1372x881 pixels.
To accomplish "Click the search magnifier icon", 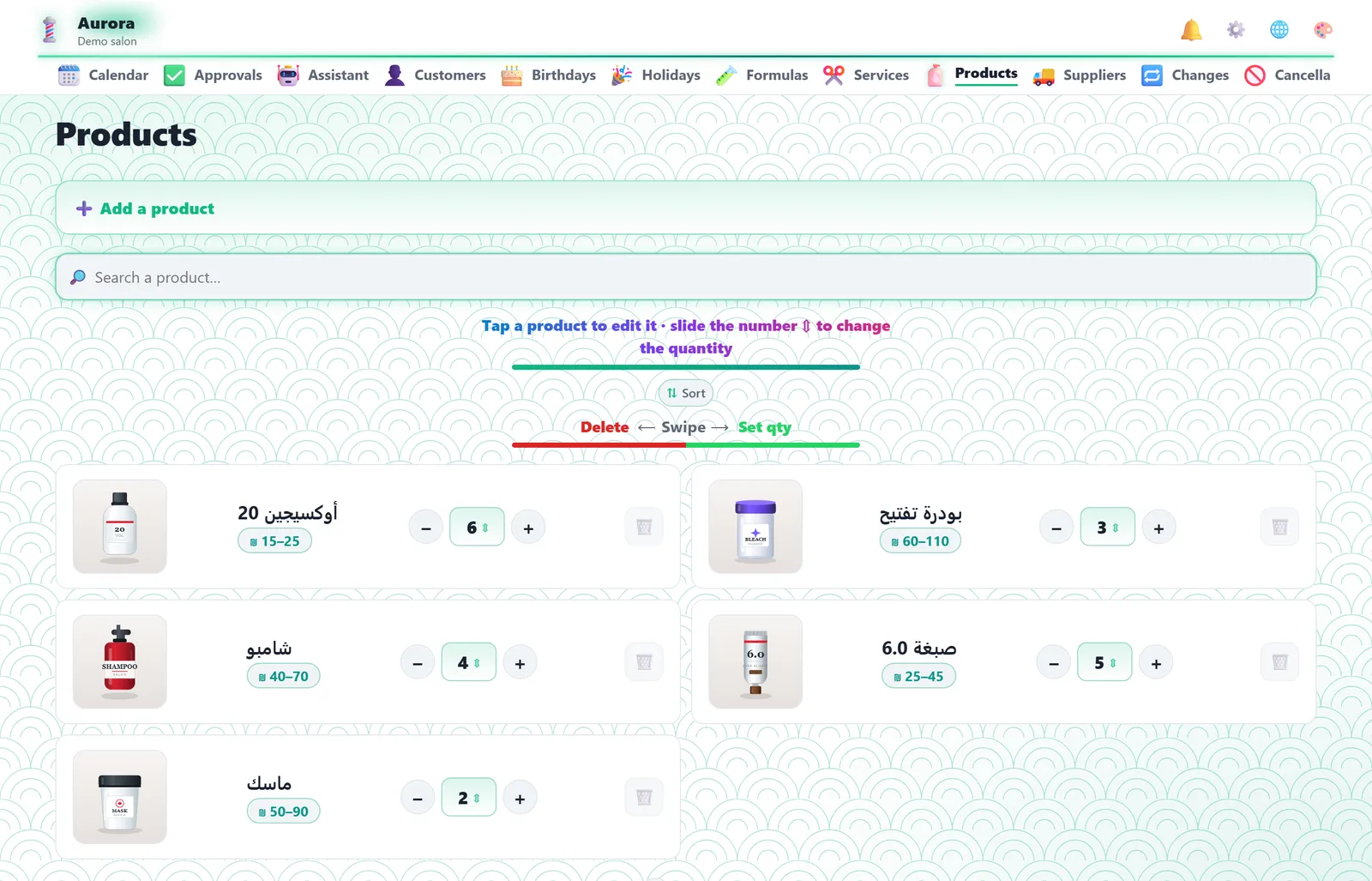I will pos(78,277).
